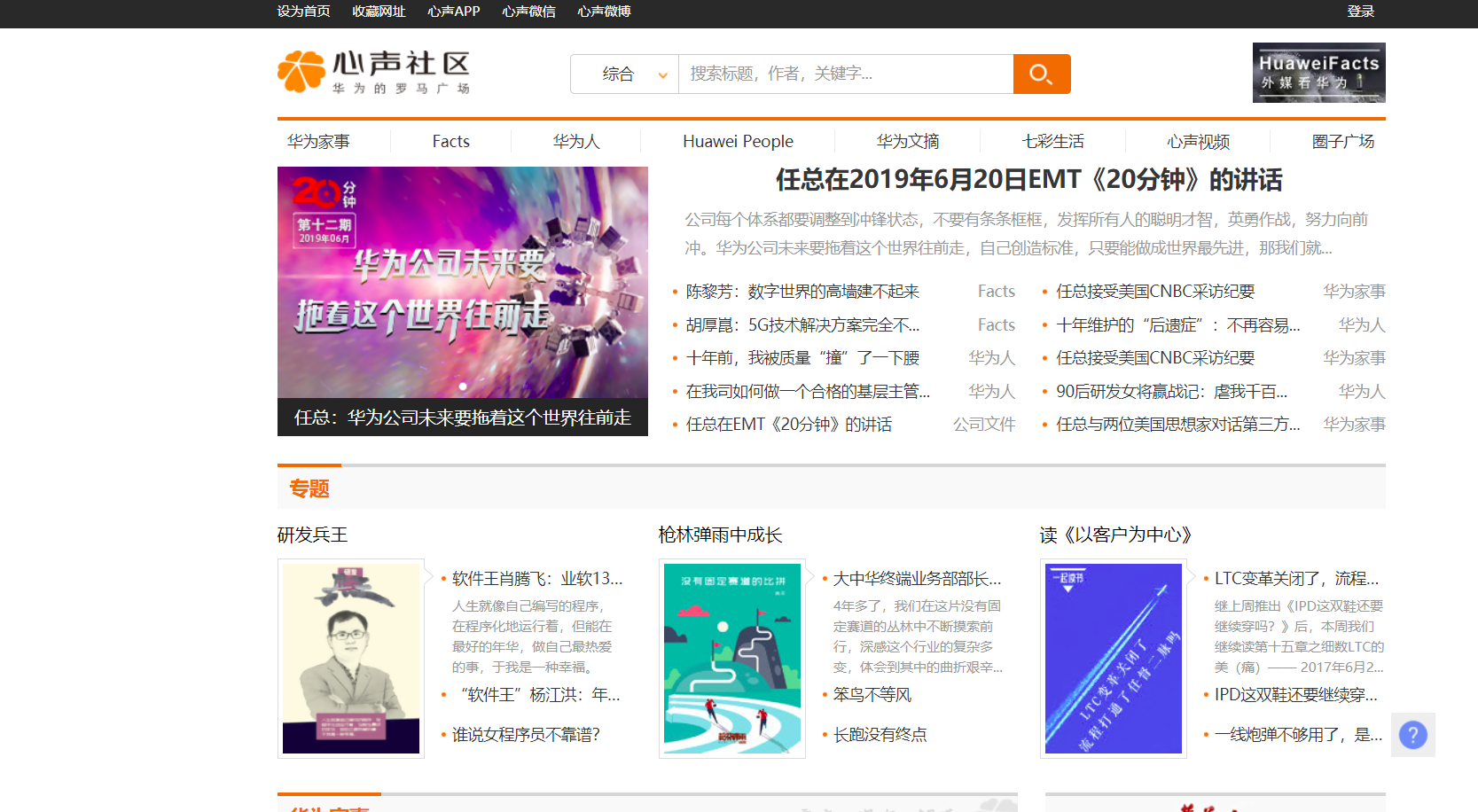Image resolution: width=1478 pixels, height=812 pixels.
Task: Switch to the Facts tab
Action: (x=450, y=141)
